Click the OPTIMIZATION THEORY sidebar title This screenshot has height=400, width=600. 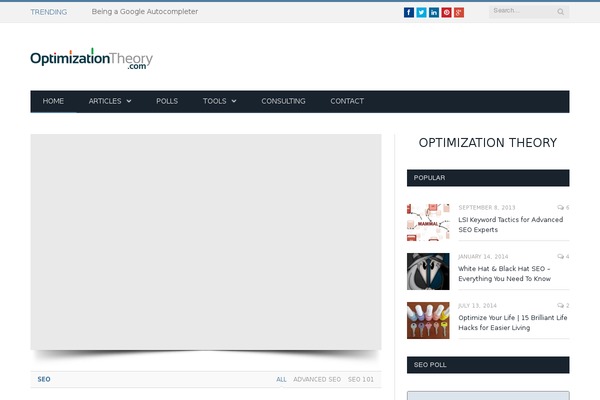[x=488, y=143]
